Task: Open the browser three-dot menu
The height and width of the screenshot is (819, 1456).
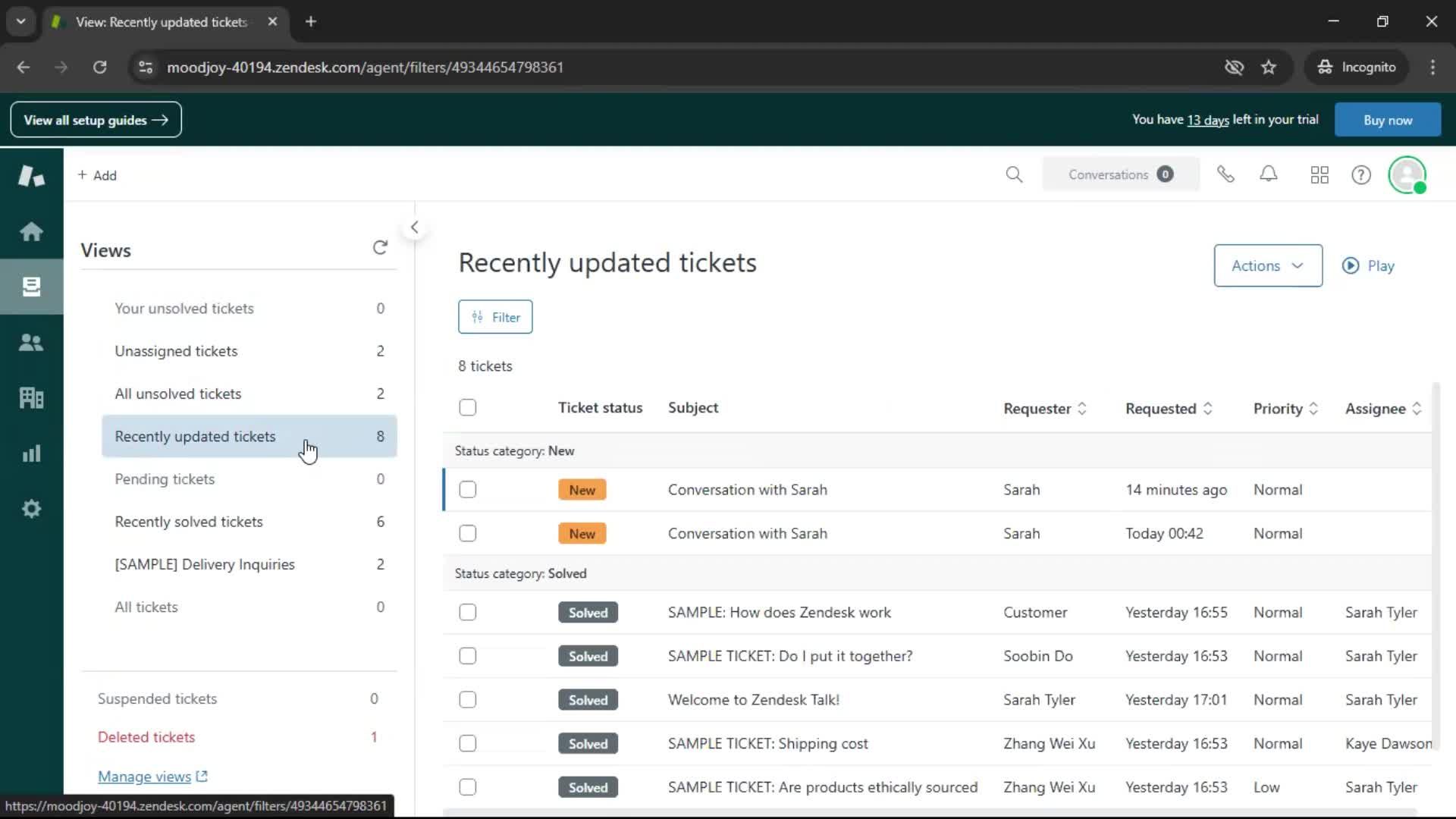Action: click(x=1432, y=67)
